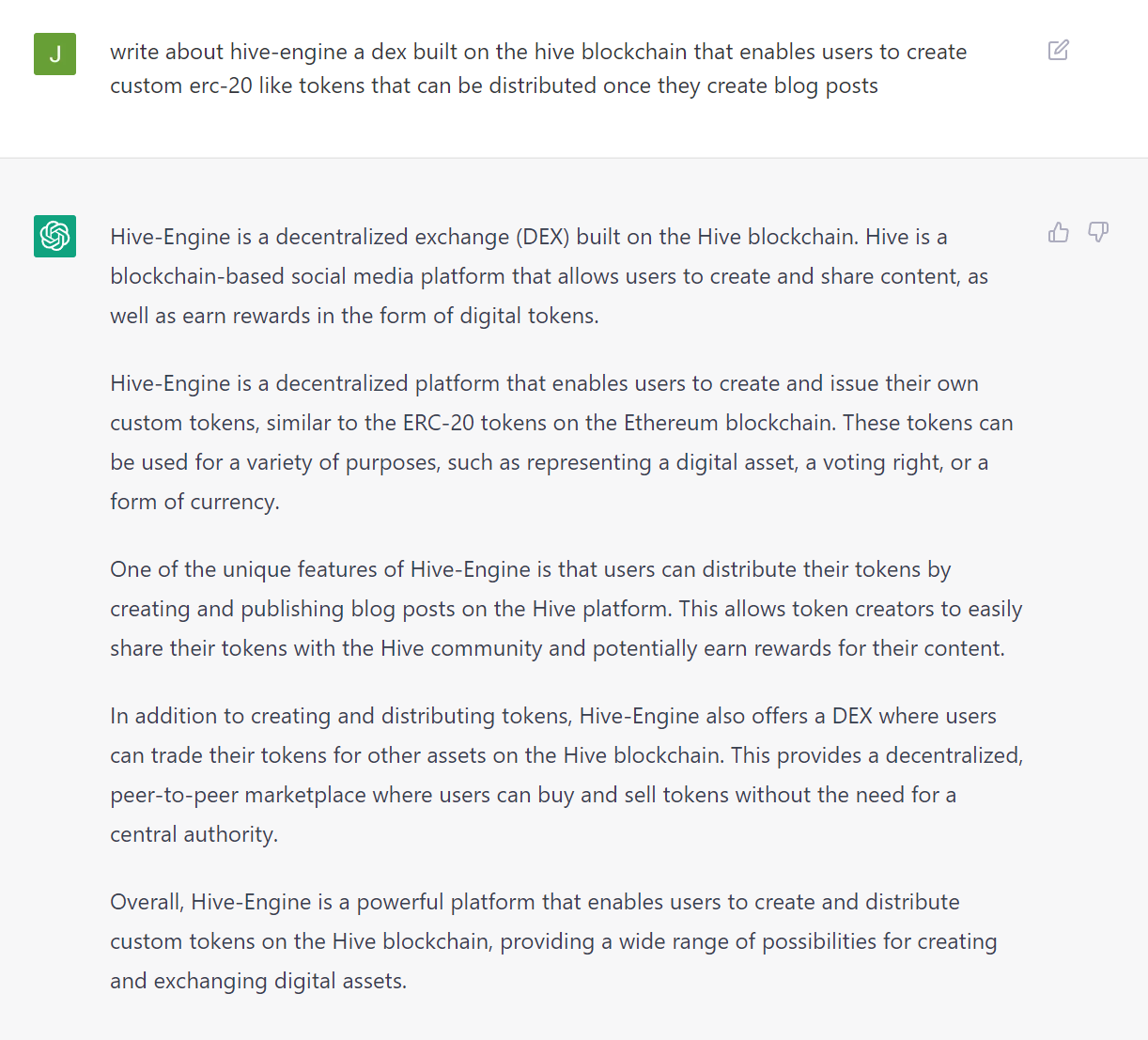This screenshot has width=1148, height=1040.
Task: Click the paragraph starting 'One of the unique features'
Action: pos(566,609)
